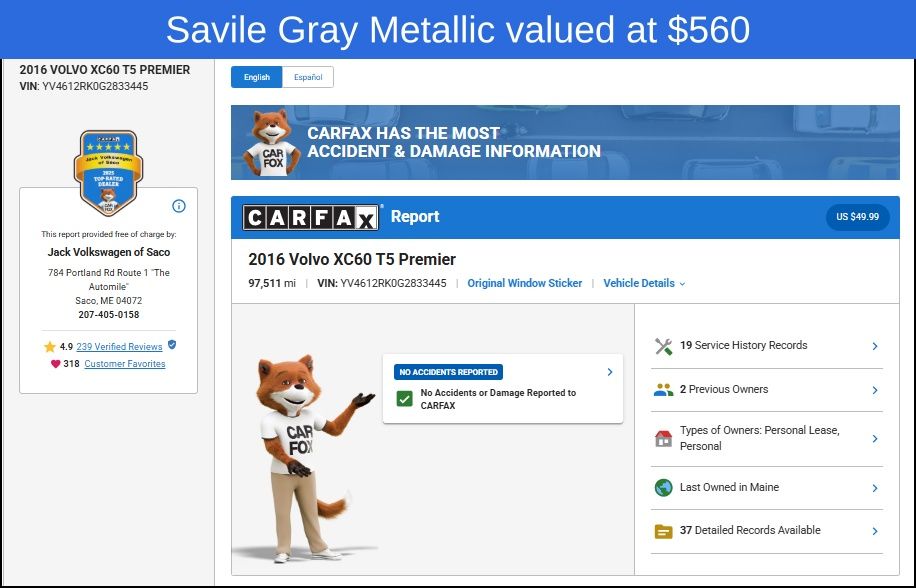Click the house Types of Owners icon
Image resolution: width=916 pixels, height=588 pixels.
pos(664,439)
